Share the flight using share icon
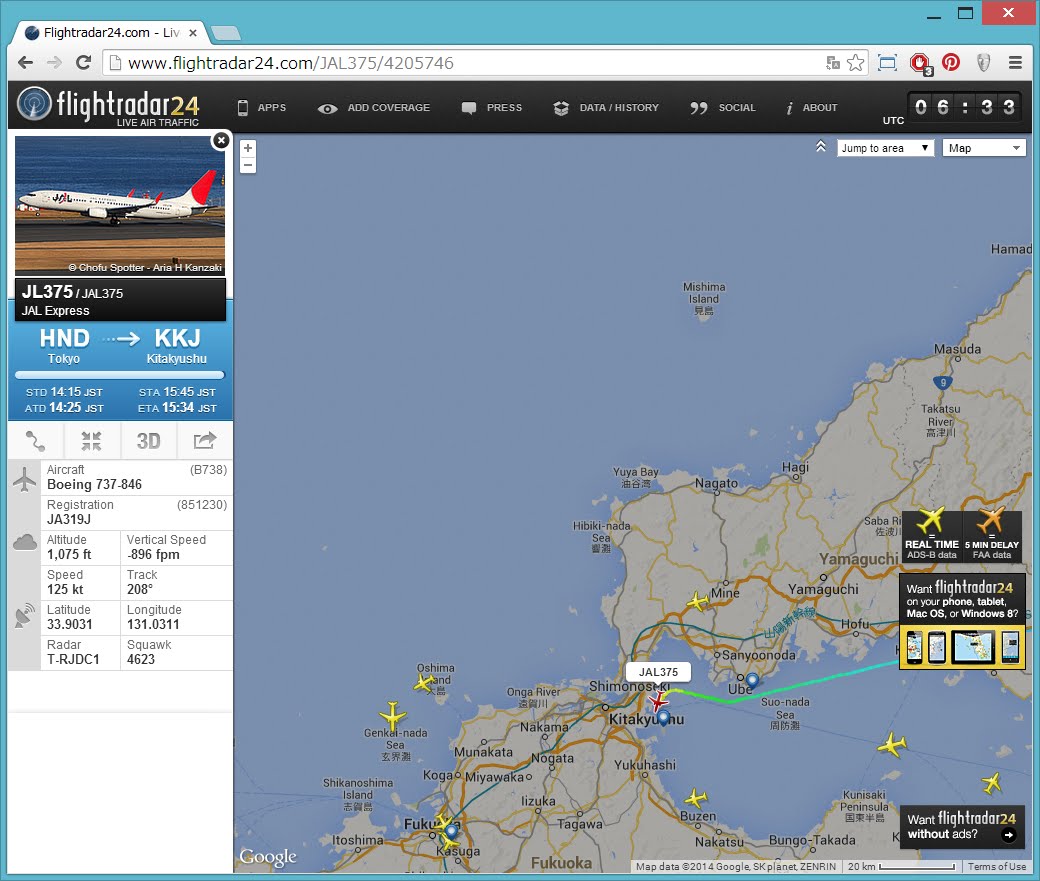Image resolution: width=1040 pixels, height=881 pixels. click(205, 441)
